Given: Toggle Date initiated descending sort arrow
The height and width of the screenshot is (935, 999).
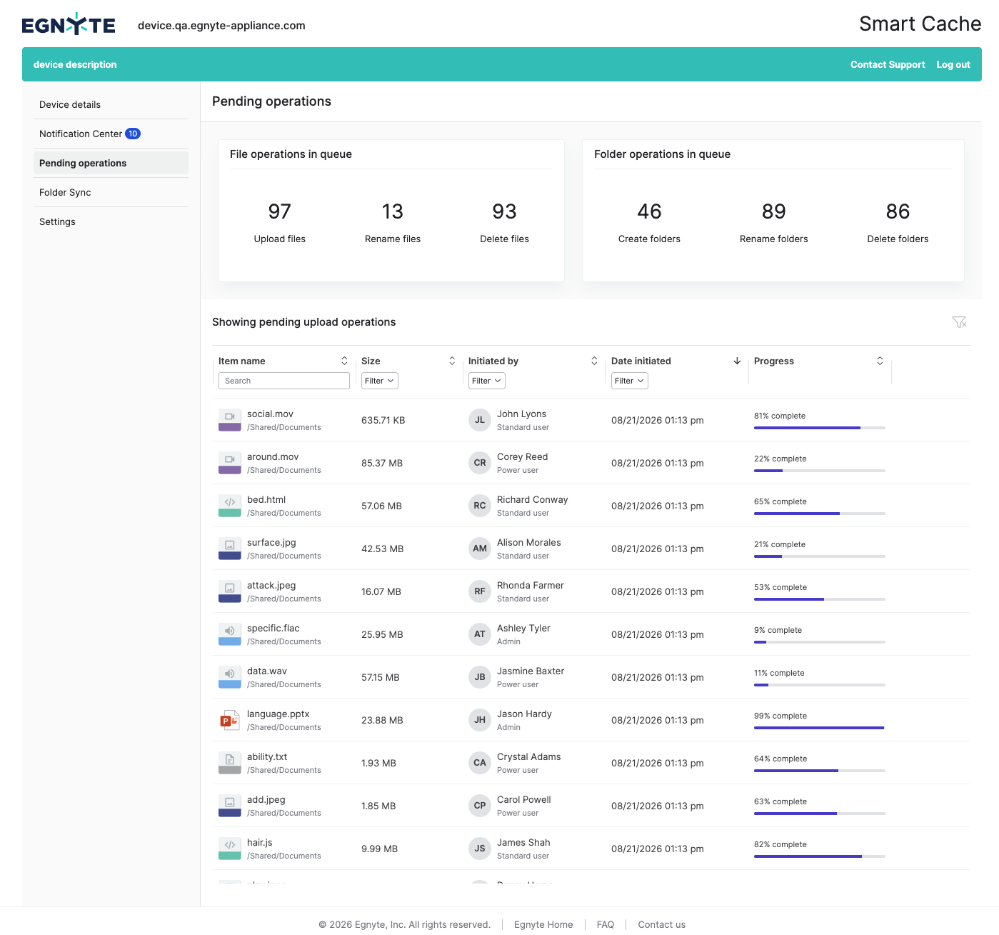Looking at the screenshot, I should (737, 360).
